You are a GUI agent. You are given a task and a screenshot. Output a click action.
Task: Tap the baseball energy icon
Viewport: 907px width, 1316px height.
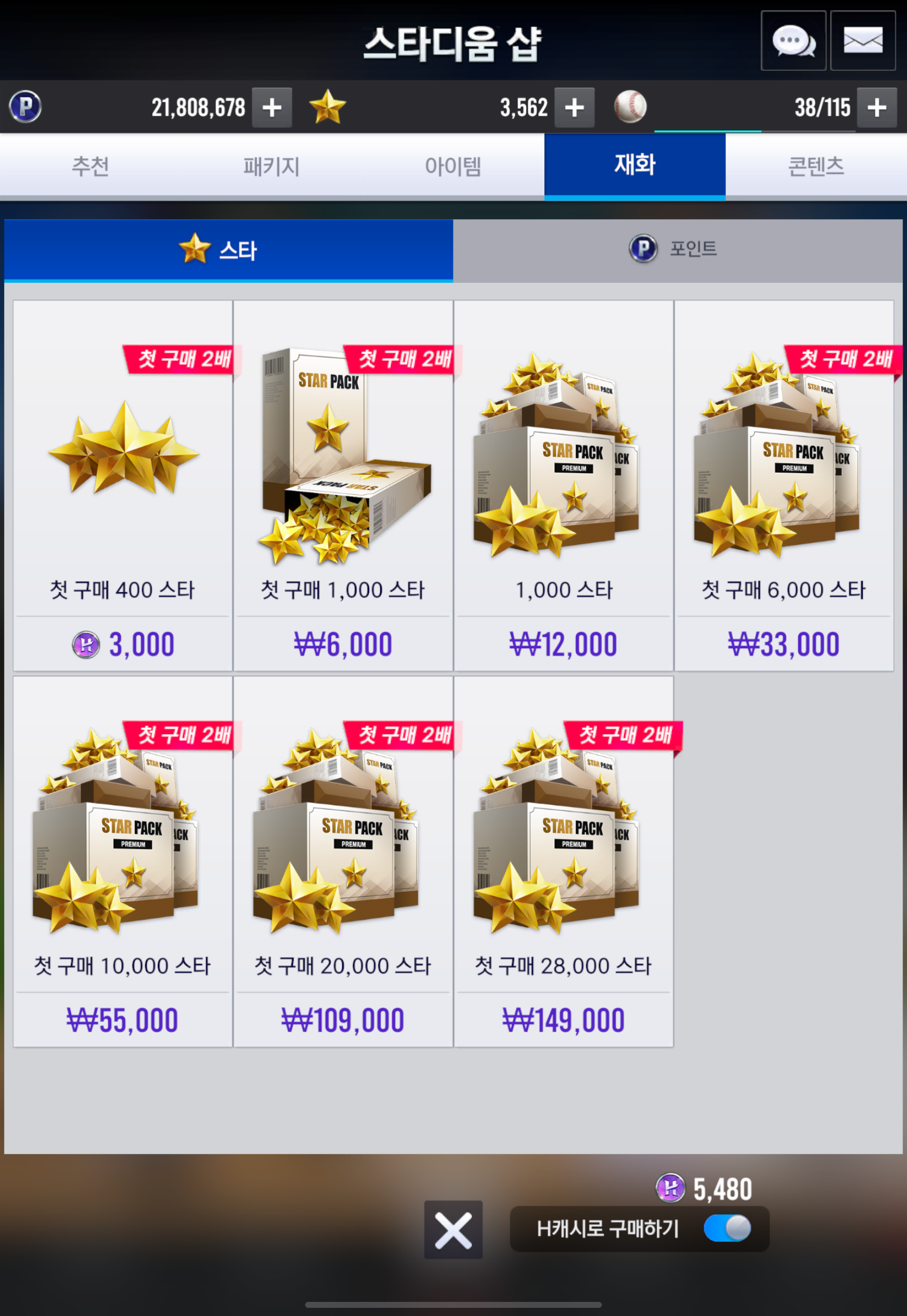pos(630,107)
